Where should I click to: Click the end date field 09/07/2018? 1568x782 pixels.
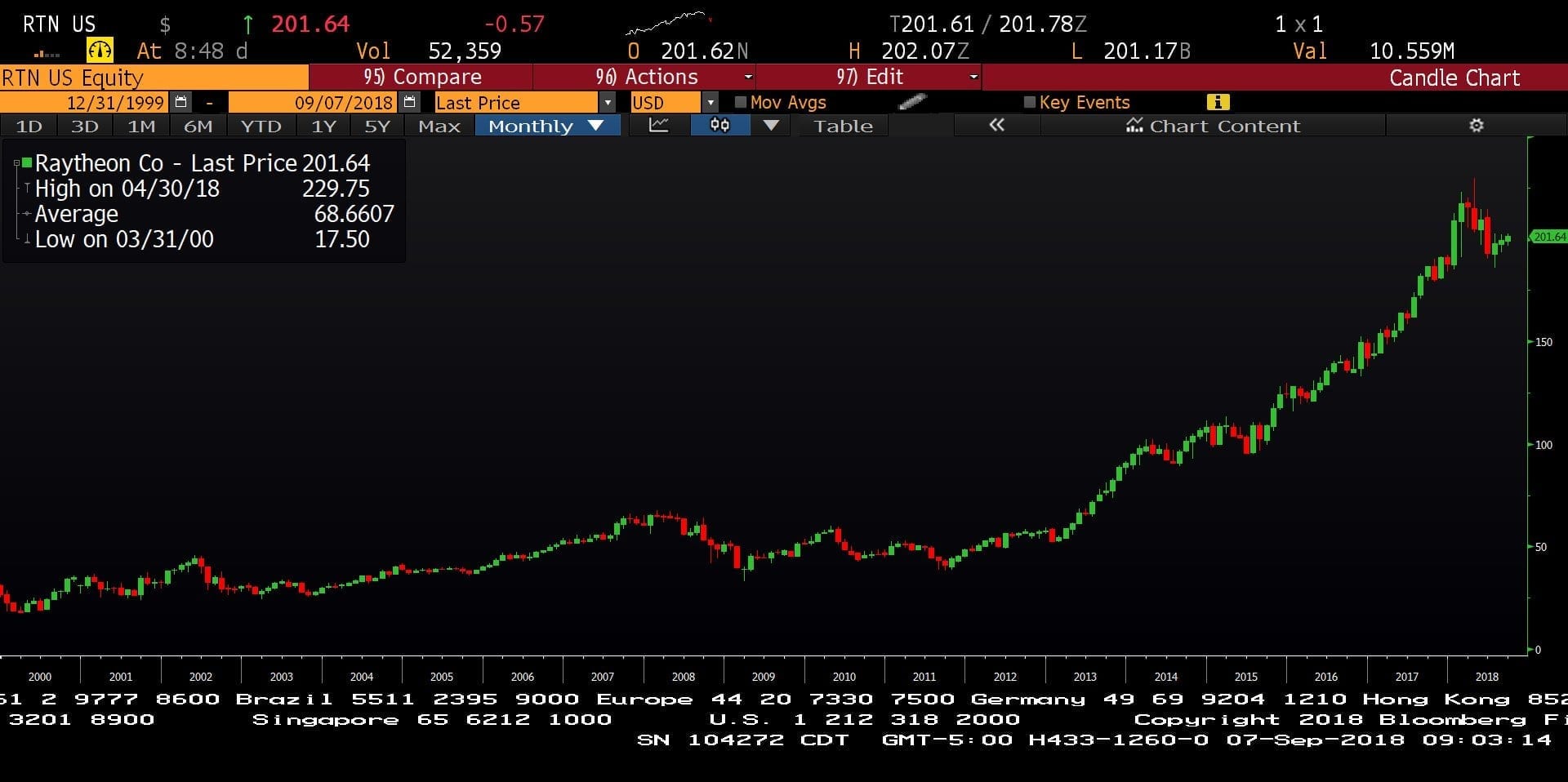tap(314, 103)
